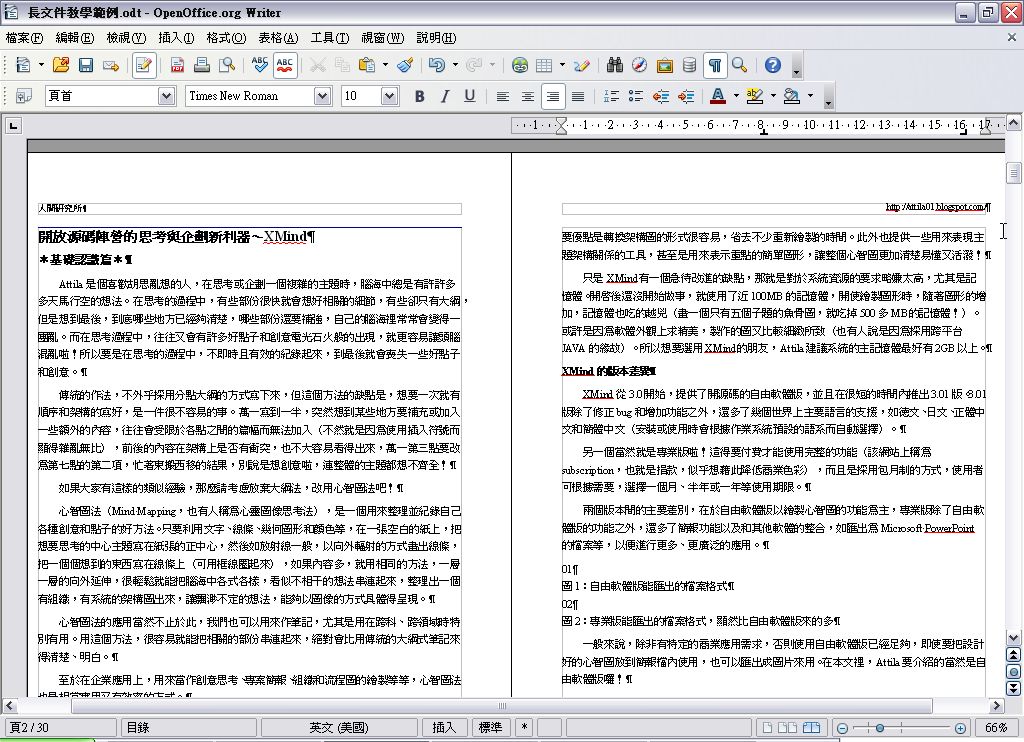
Task: Click the http://Attila01.blogspot.com header link
Action: [x=935, y=207]
